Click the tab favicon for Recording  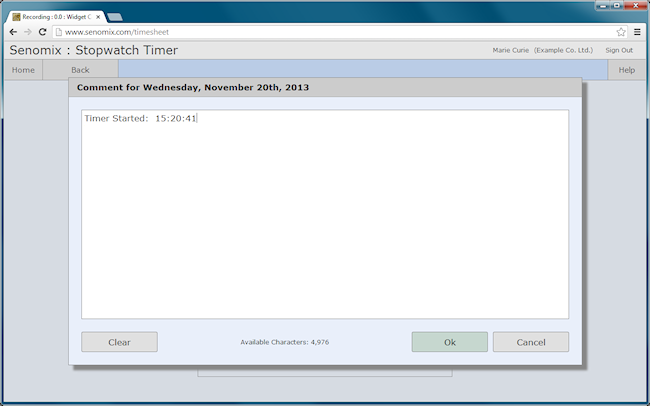point(16,17)
